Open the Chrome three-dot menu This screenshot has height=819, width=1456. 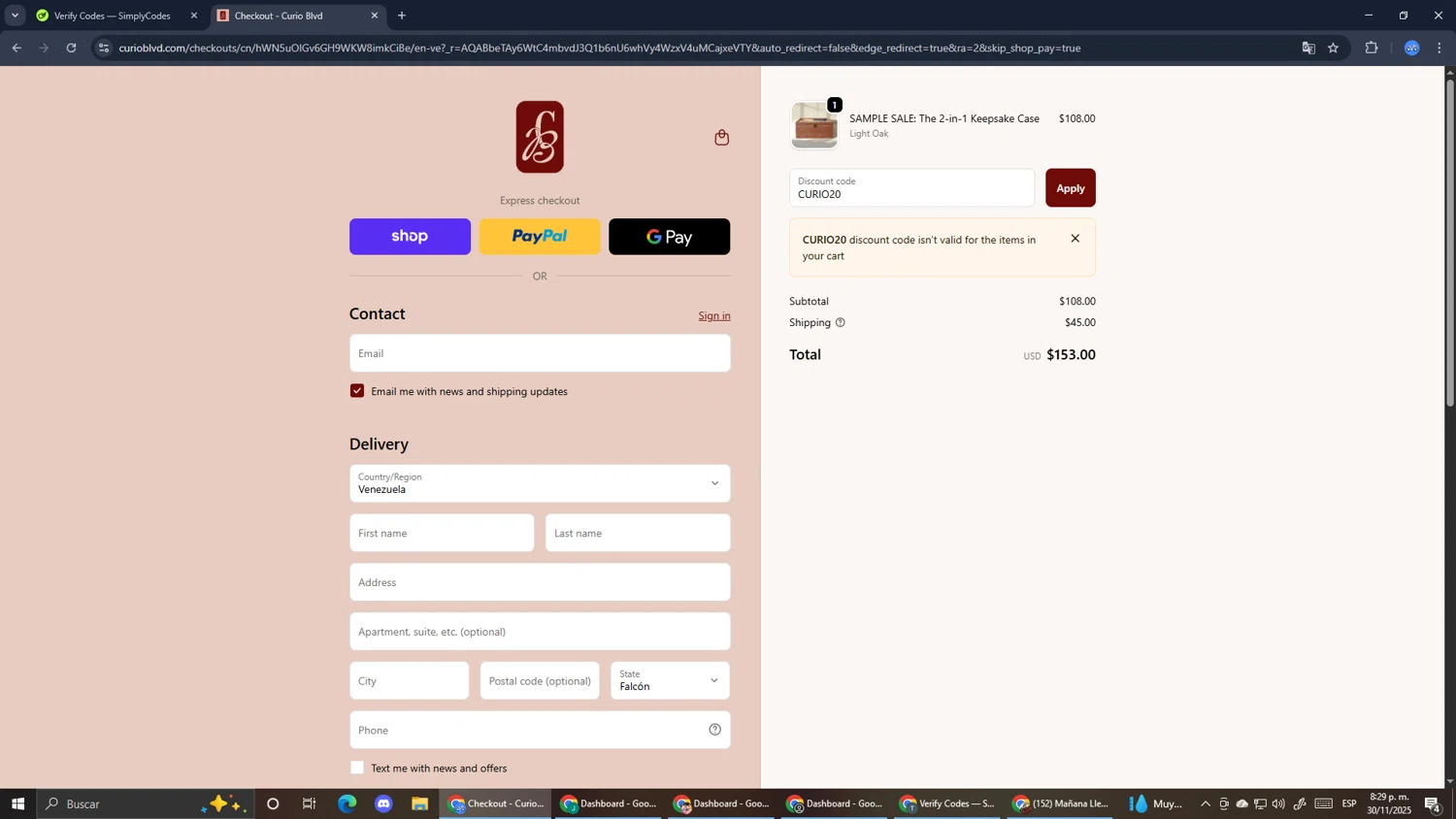(1439, 48)
